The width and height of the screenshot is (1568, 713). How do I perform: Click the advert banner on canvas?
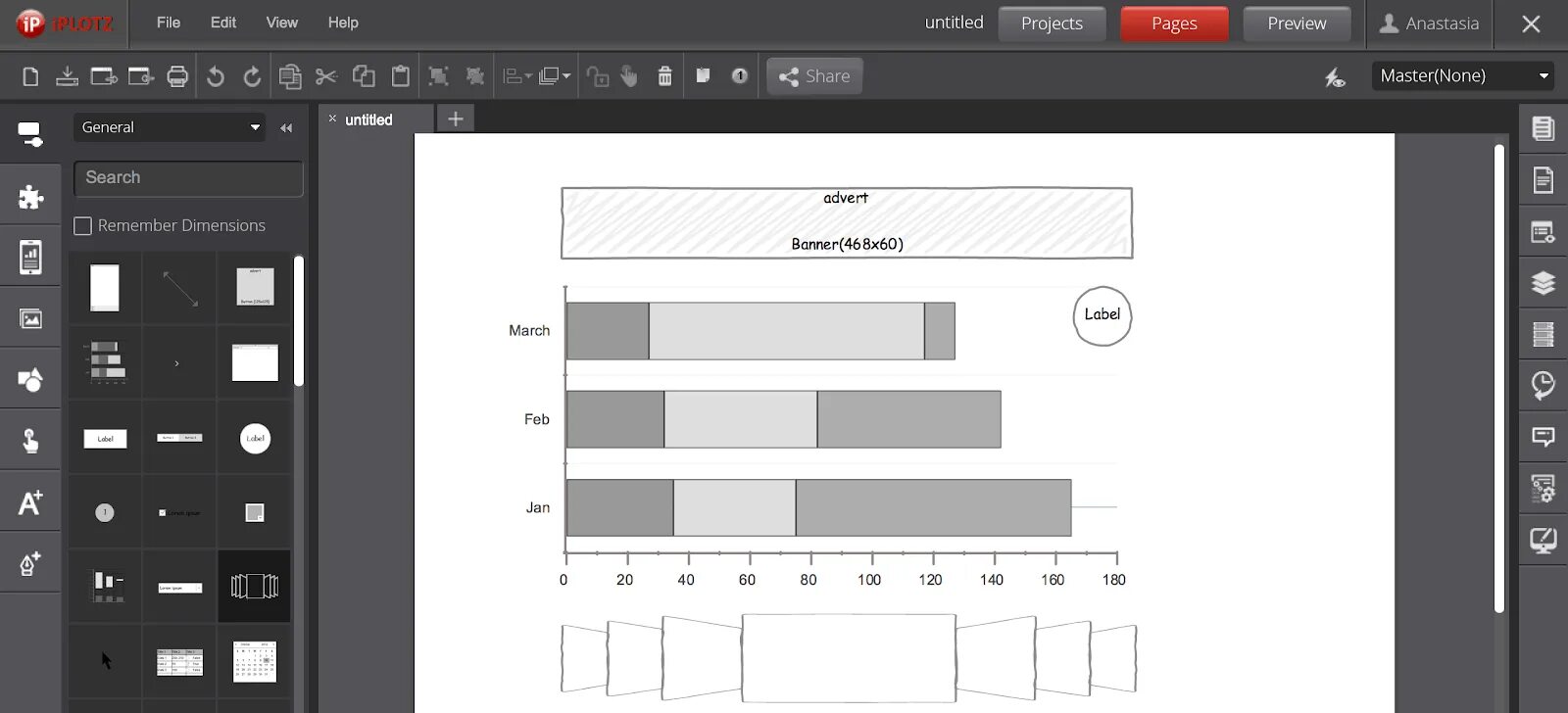pyautogui.click(x=847, y=223)
